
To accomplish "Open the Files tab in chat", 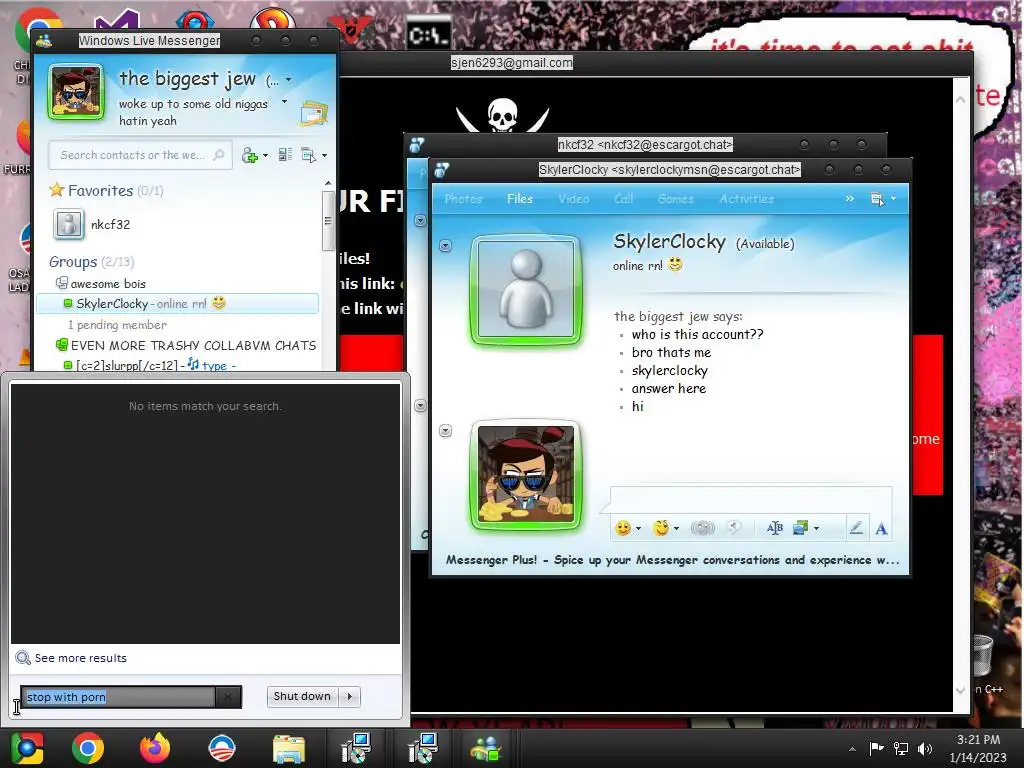I will pos(520,199).
